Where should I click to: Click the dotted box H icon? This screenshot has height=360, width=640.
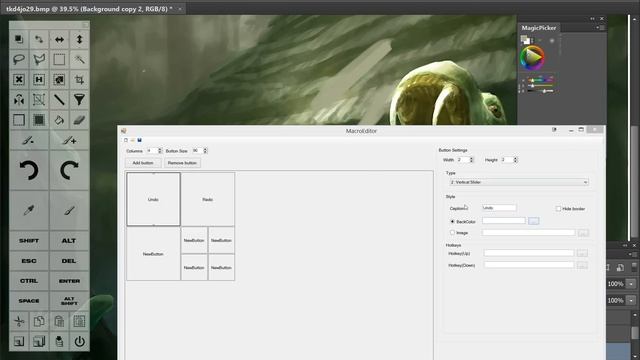point(39,80)
